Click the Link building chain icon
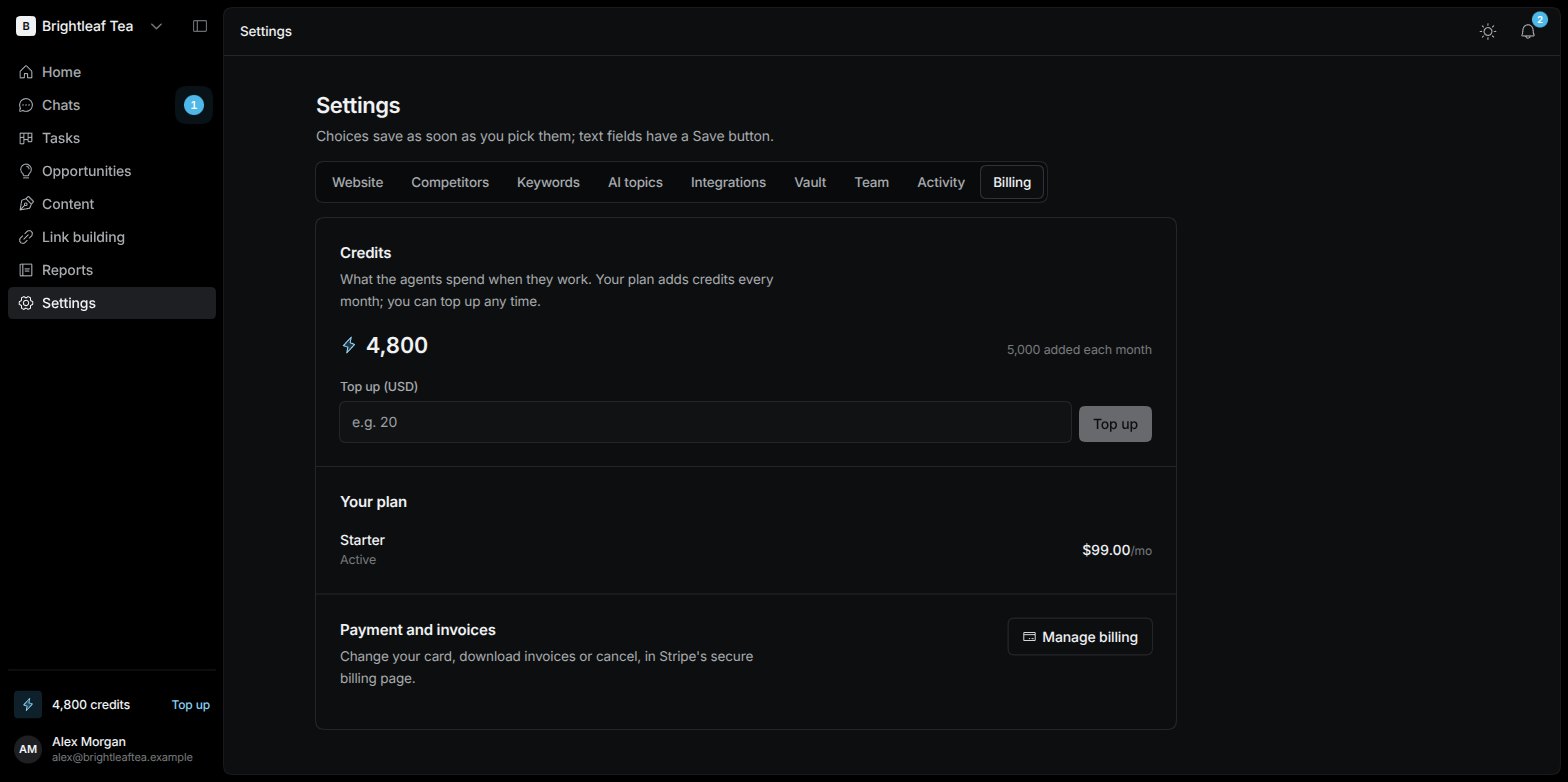 click(26, 237)
